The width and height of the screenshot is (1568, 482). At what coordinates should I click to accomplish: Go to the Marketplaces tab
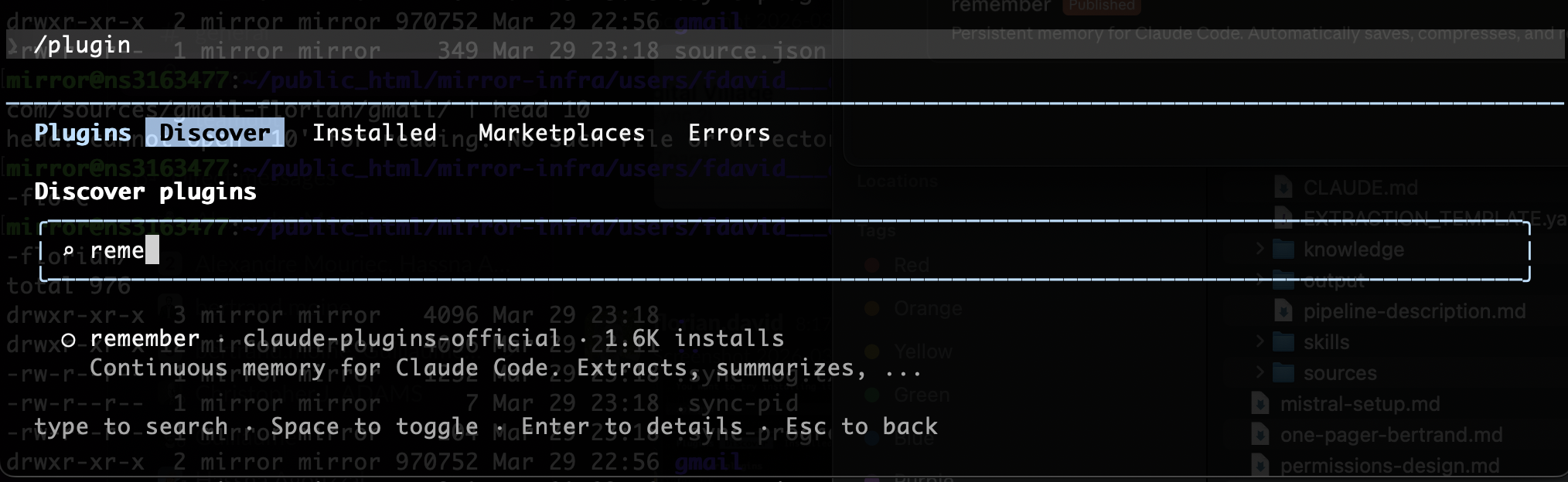[x=562, y=133]
